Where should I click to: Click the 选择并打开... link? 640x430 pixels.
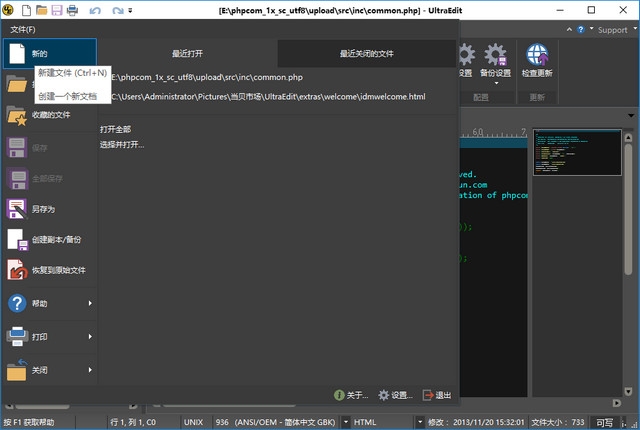[x=122, y=144]
